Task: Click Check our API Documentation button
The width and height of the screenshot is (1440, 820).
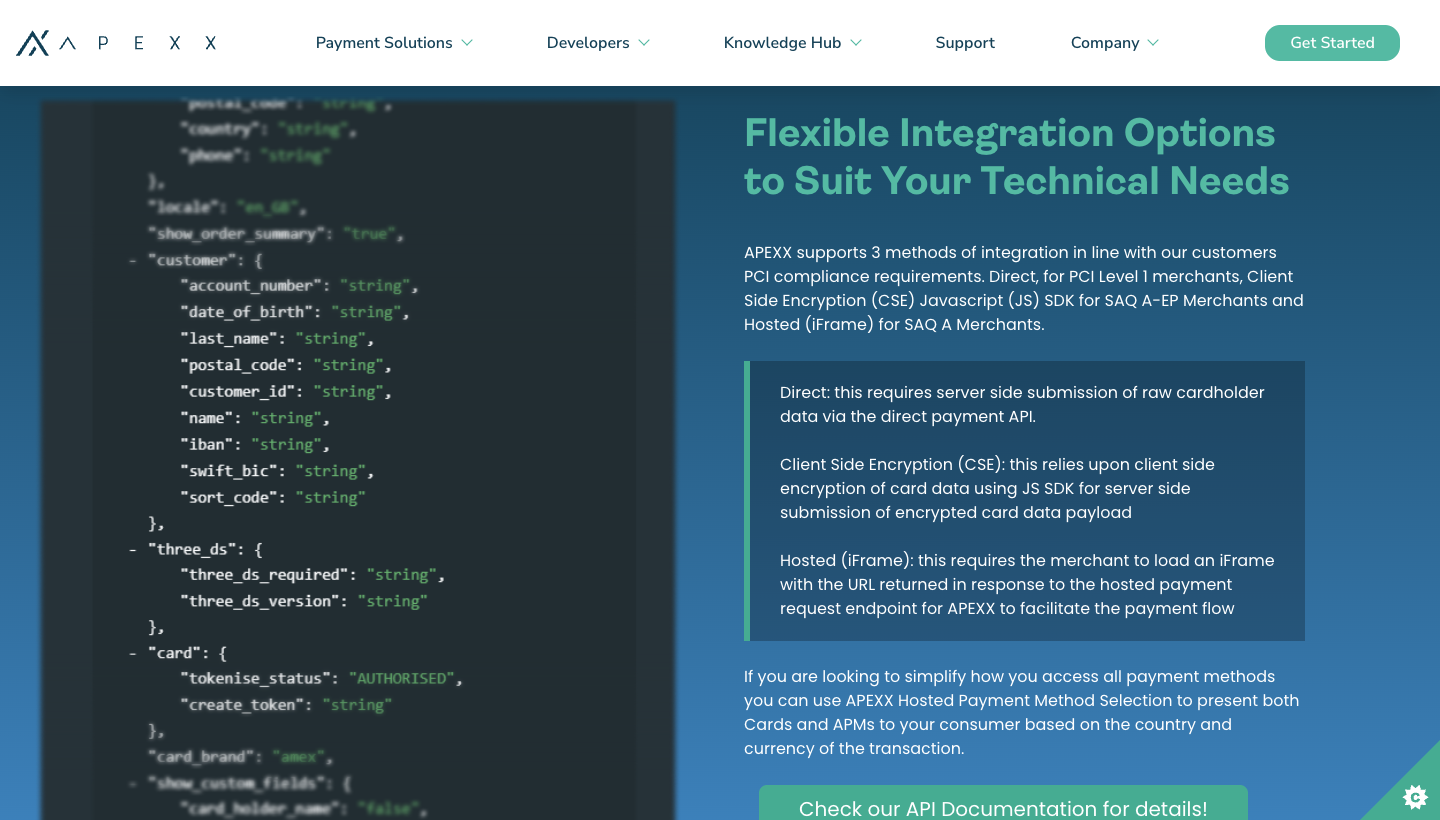Action: 1003,803
